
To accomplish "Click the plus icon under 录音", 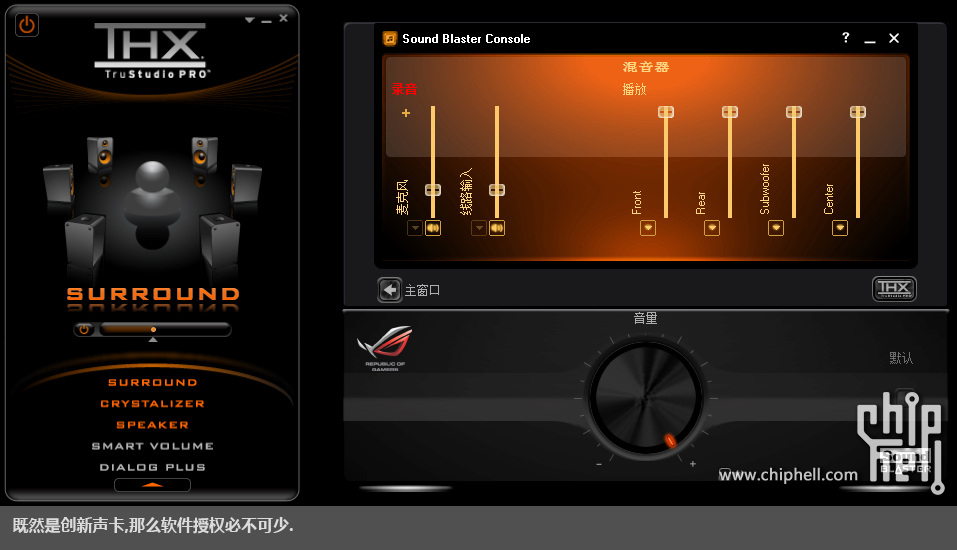I will click(x=406, y=113).
